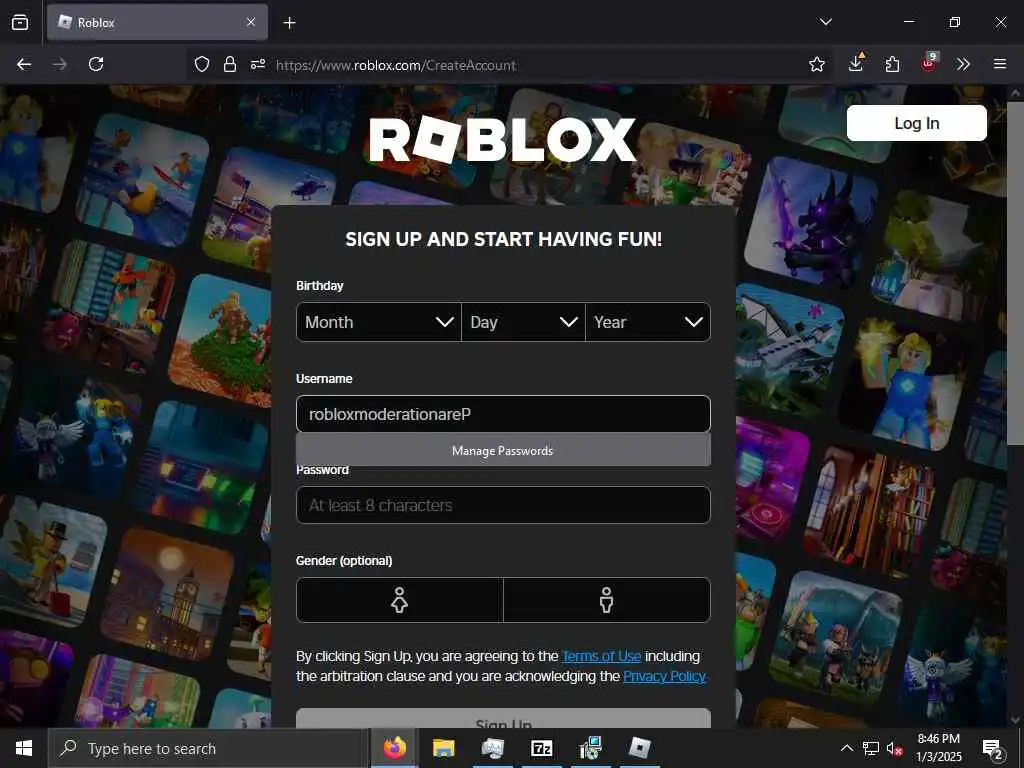Open the Privacy Policy link

[x=664, y=676]
